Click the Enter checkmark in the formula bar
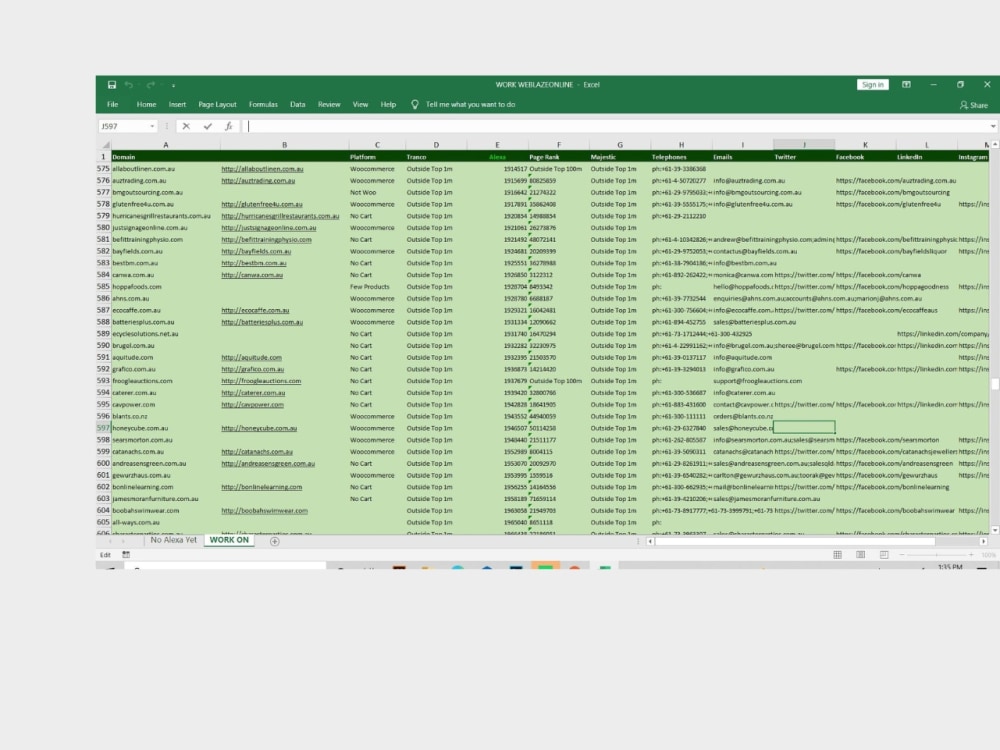 tap(207, 126)
